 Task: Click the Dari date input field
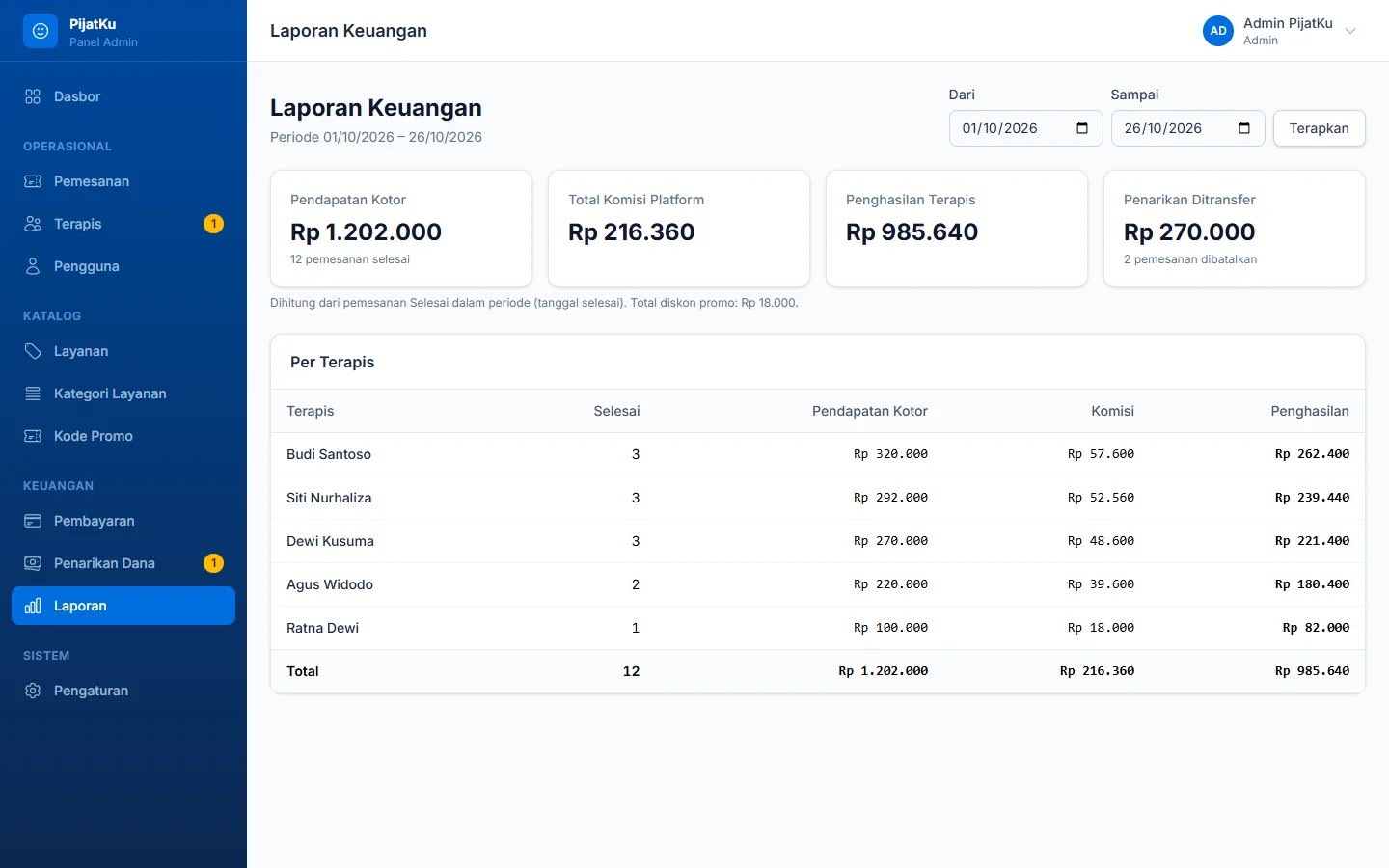pyautogui.click(x=1026, y=128)
